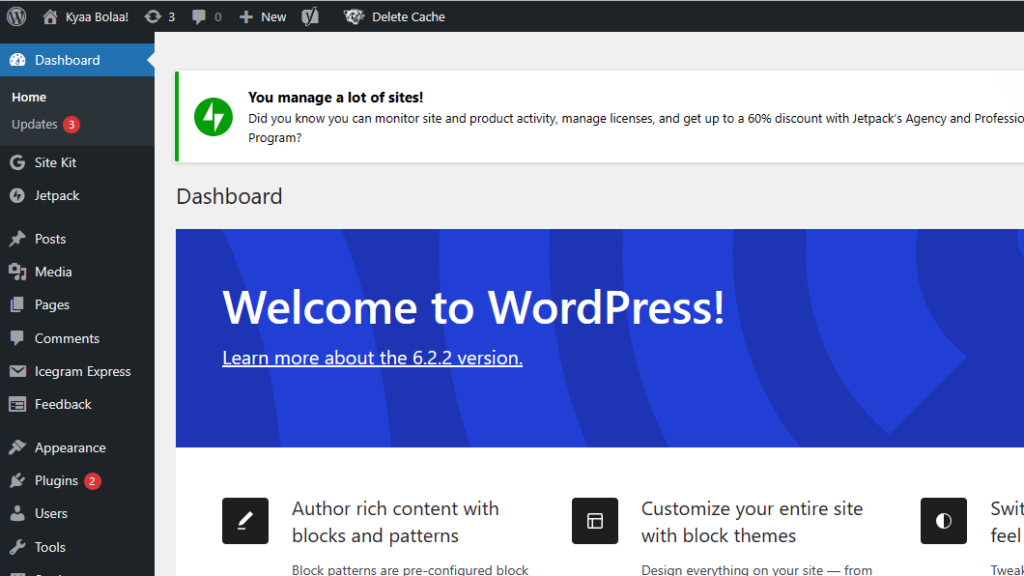Click the plus icon for New

coord(246,17)
